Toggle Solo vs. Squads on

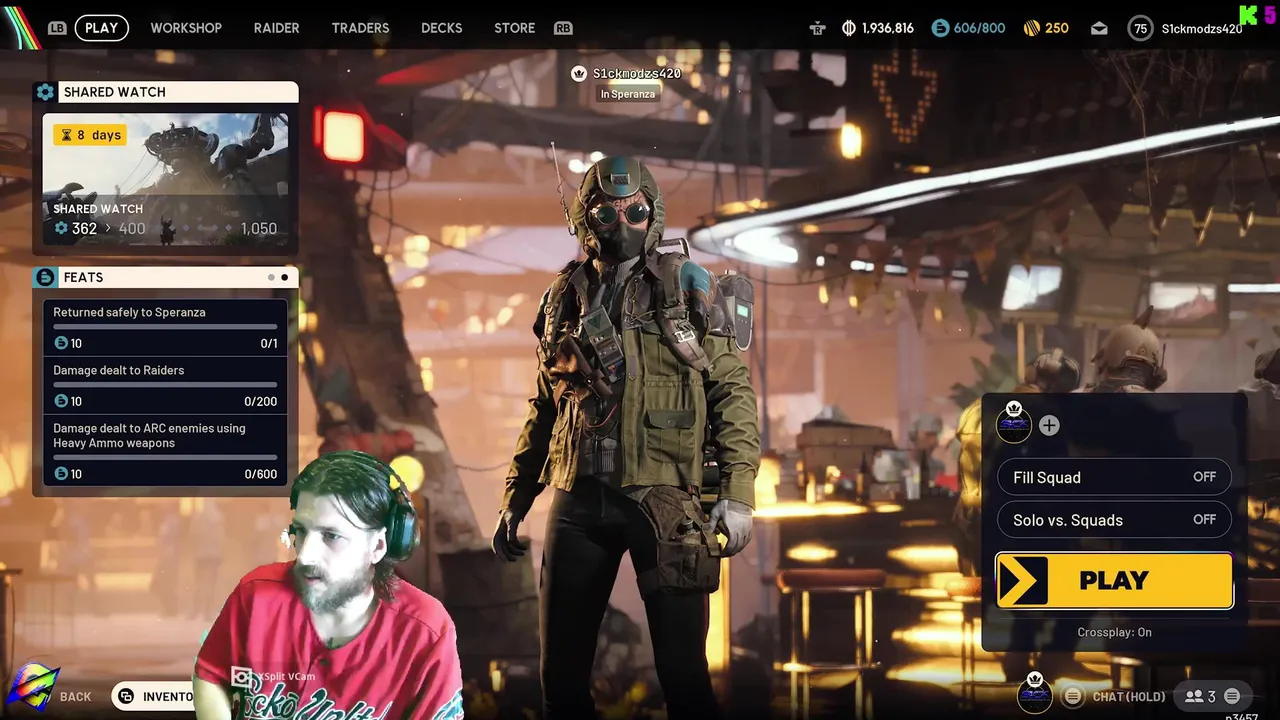tap(1114, 520)
